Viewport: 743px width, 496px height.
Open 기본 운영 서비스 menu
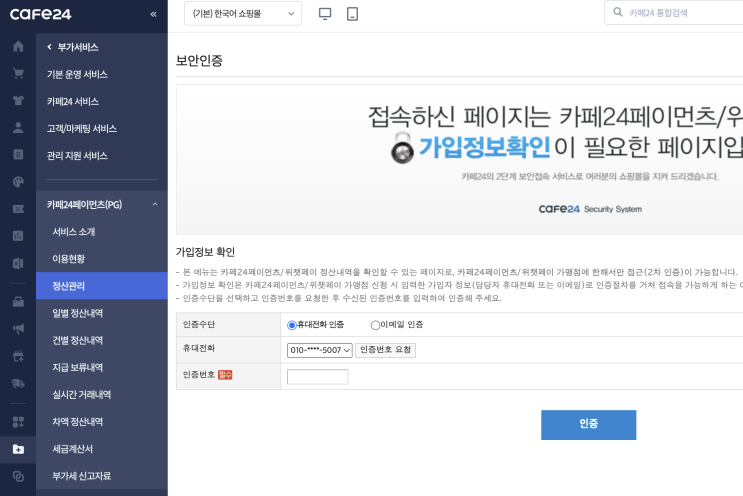pos(77,74)
